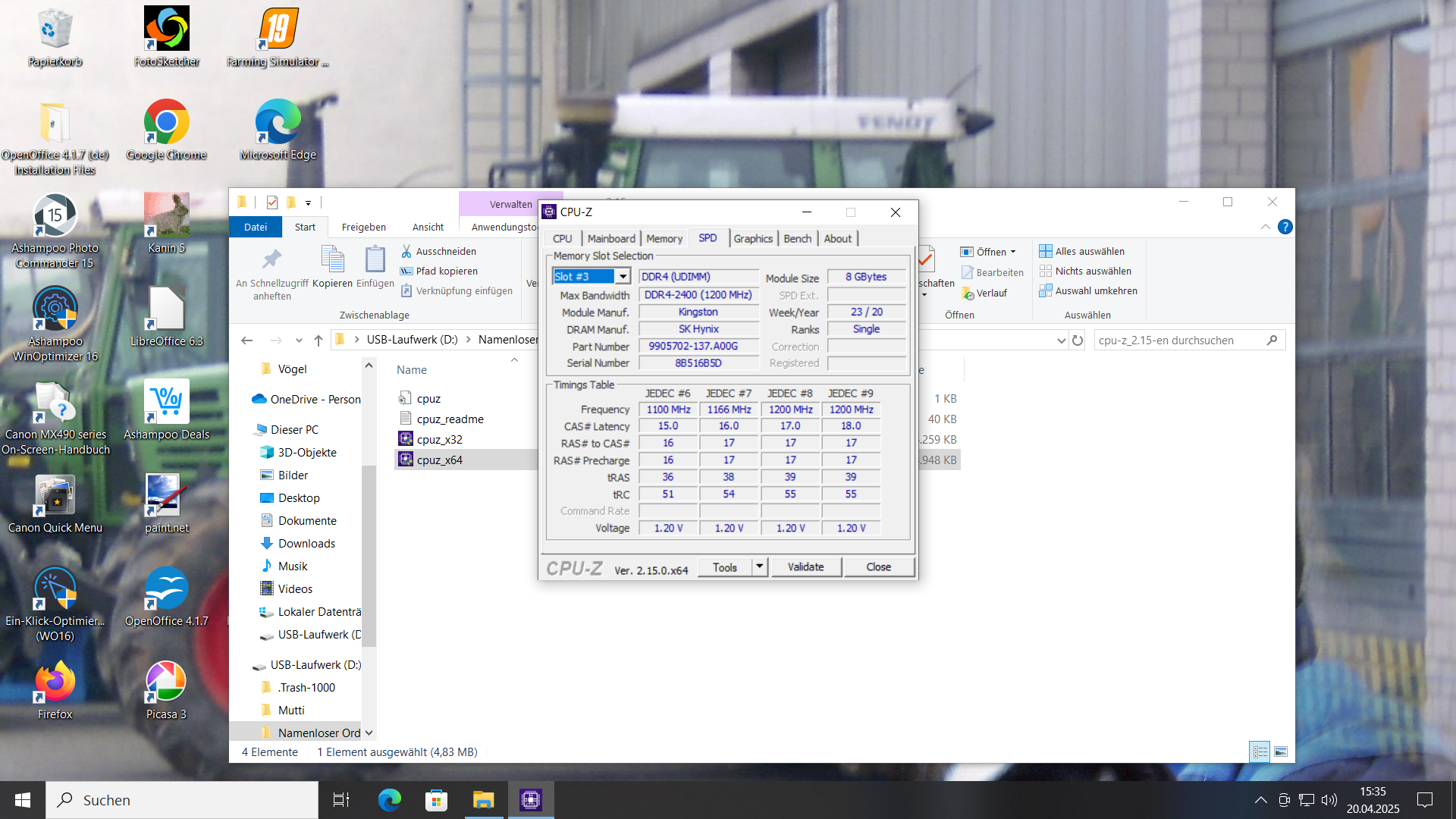Open the cpuz_x64 file icon

pos(406,460)
